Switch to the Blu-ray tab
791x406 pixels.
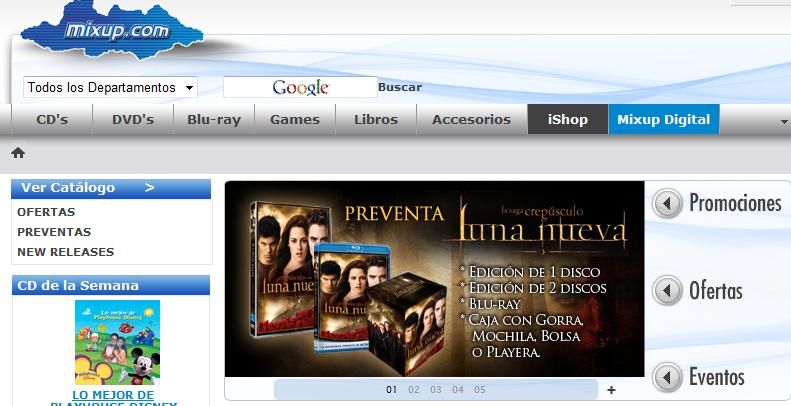point(214,120)
